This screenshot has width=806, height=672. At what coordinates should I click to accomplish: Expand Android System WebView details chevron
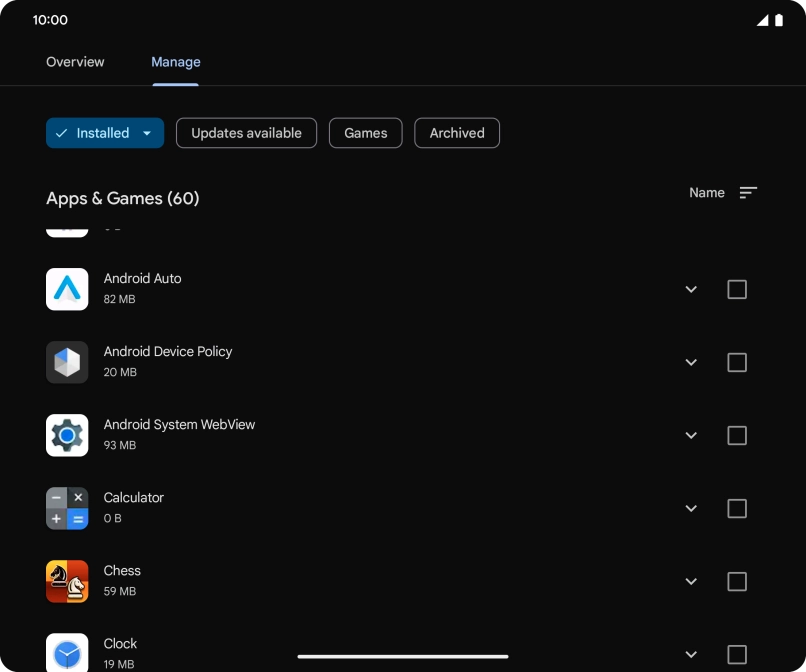[x=691, y=435]
